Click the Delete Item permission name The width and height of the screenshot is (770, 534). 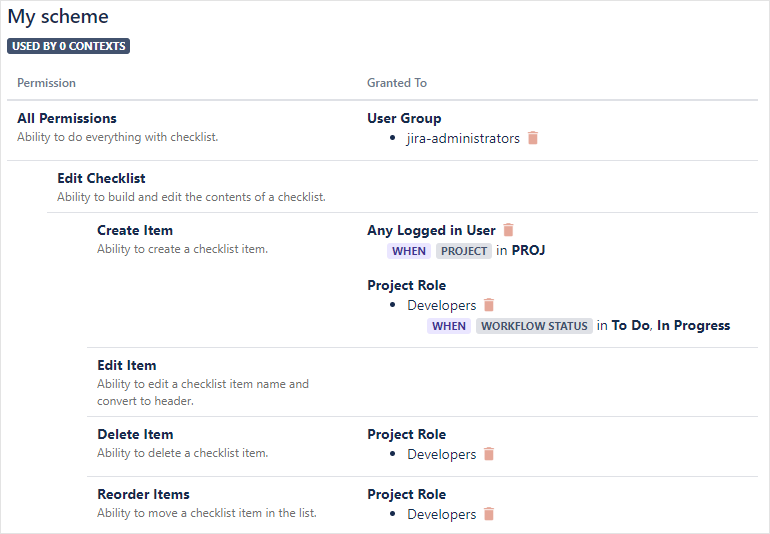(x=135, y=434)
